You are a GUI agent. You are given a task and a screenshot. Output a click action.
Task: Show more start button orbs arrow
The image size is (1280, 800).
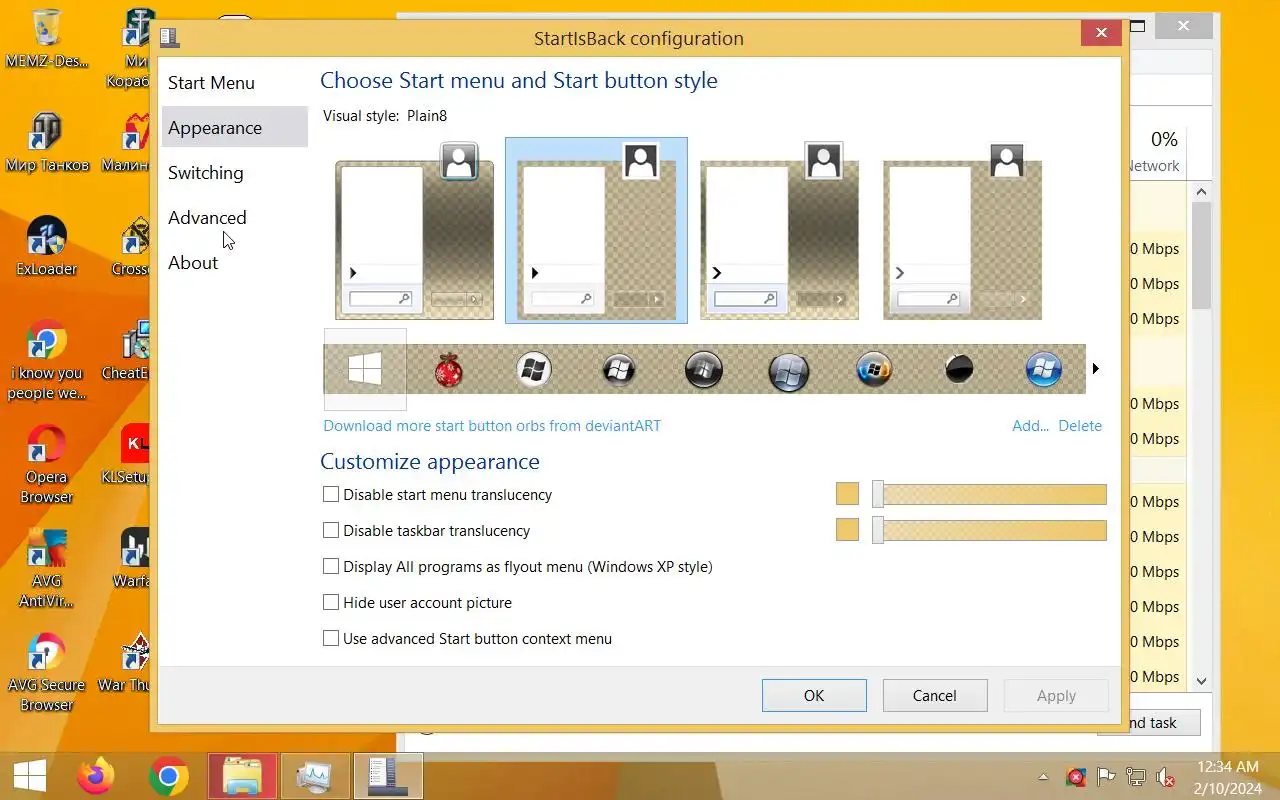pos(1096,369)
